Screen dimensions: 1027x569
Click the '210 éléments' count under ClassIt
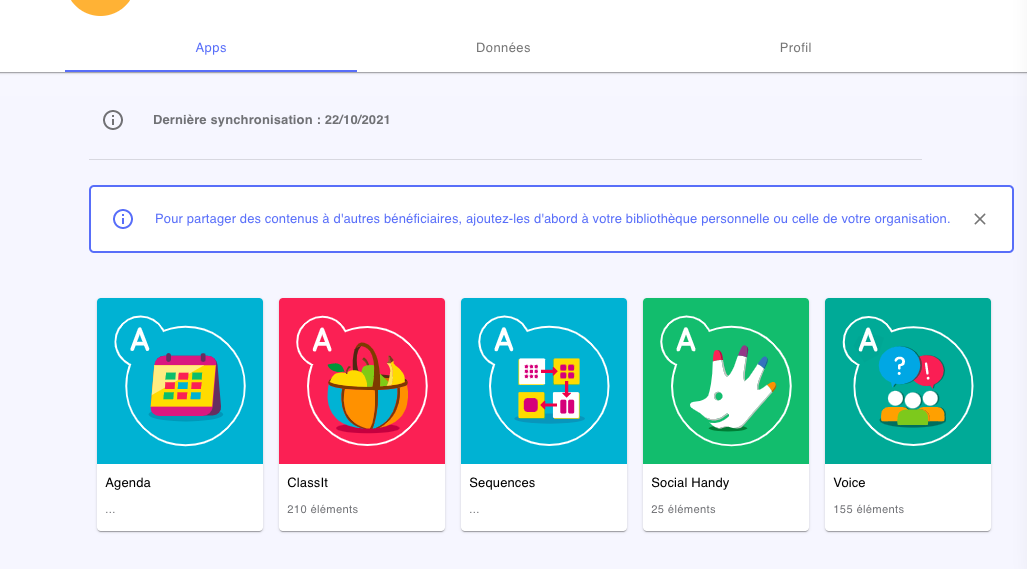[322, 509]
